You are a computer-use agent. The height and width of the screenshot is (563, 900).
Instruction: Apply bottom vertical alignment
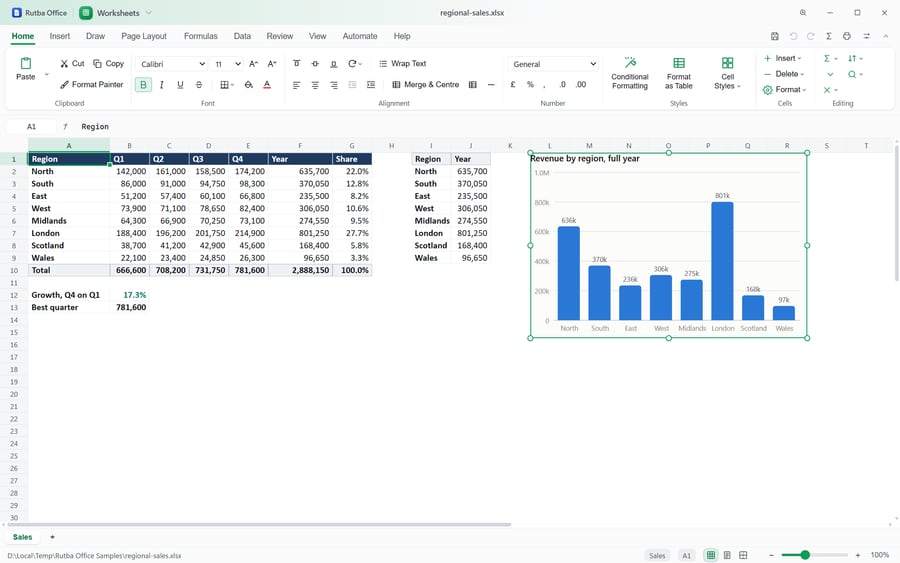coord(333,64)
